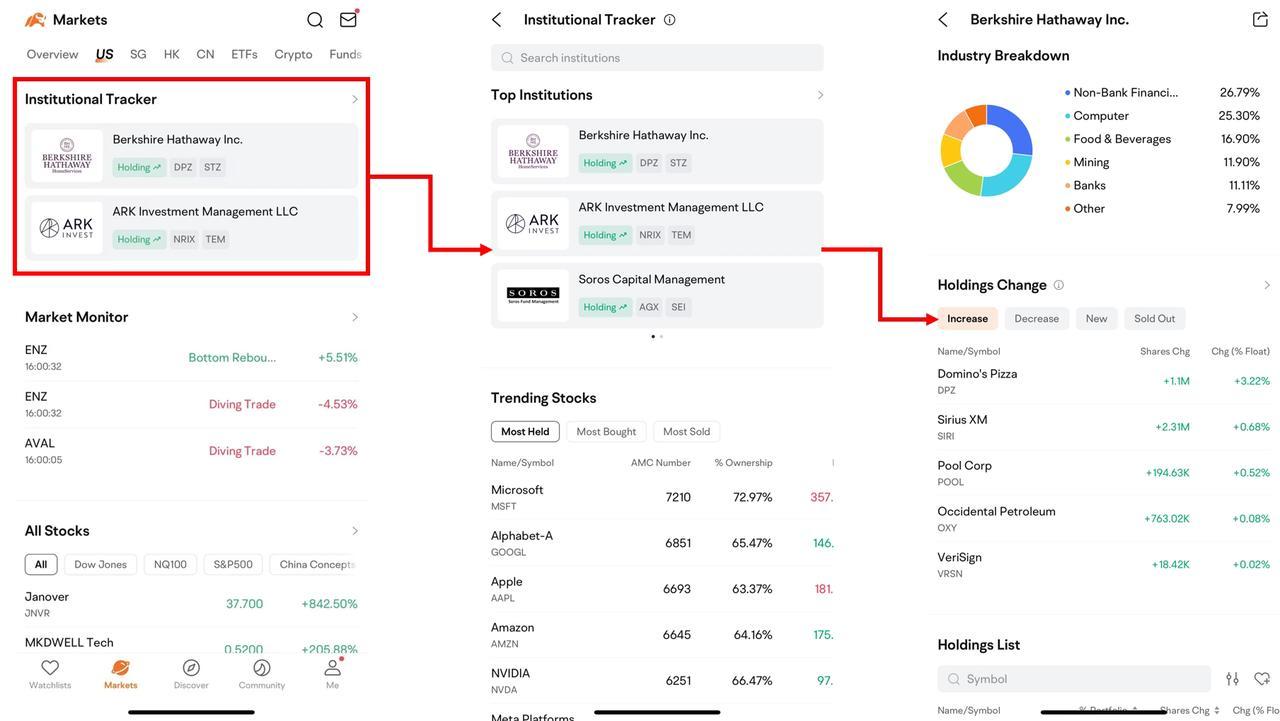Expand Institutional Tracker chevron on Markets screen
The height and width of the screenshot is (721, 1280).
tap(355, 99)
